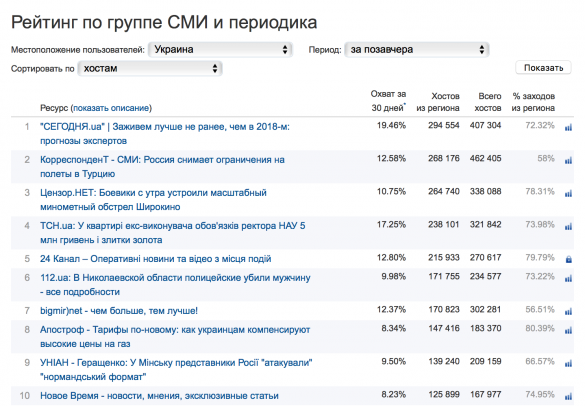Click the Показать button

(x=543, y=68)
